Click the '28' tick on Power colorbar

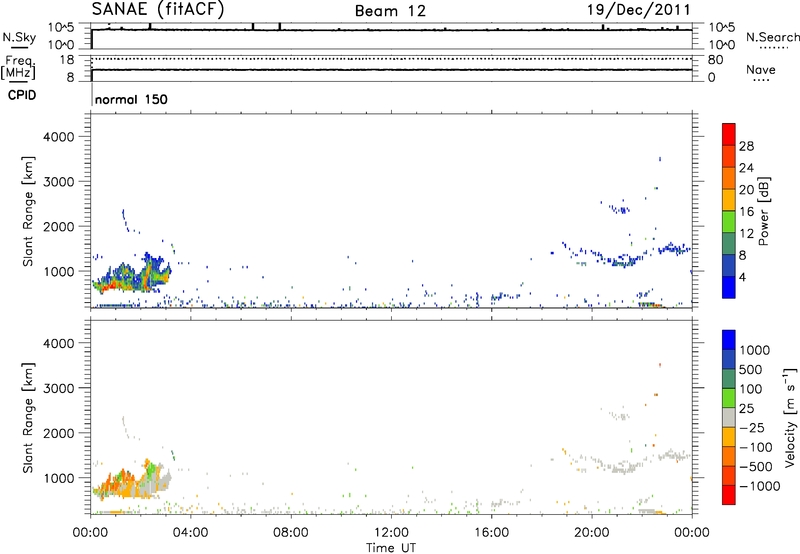pyautogui.click(x=746, y=146)
